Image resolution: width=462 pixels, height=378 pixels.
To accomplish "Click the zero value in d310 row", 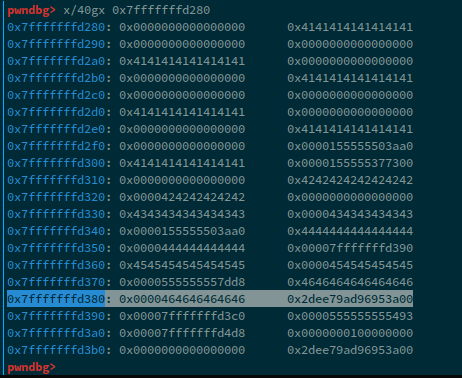I will (x=182, y=180).
